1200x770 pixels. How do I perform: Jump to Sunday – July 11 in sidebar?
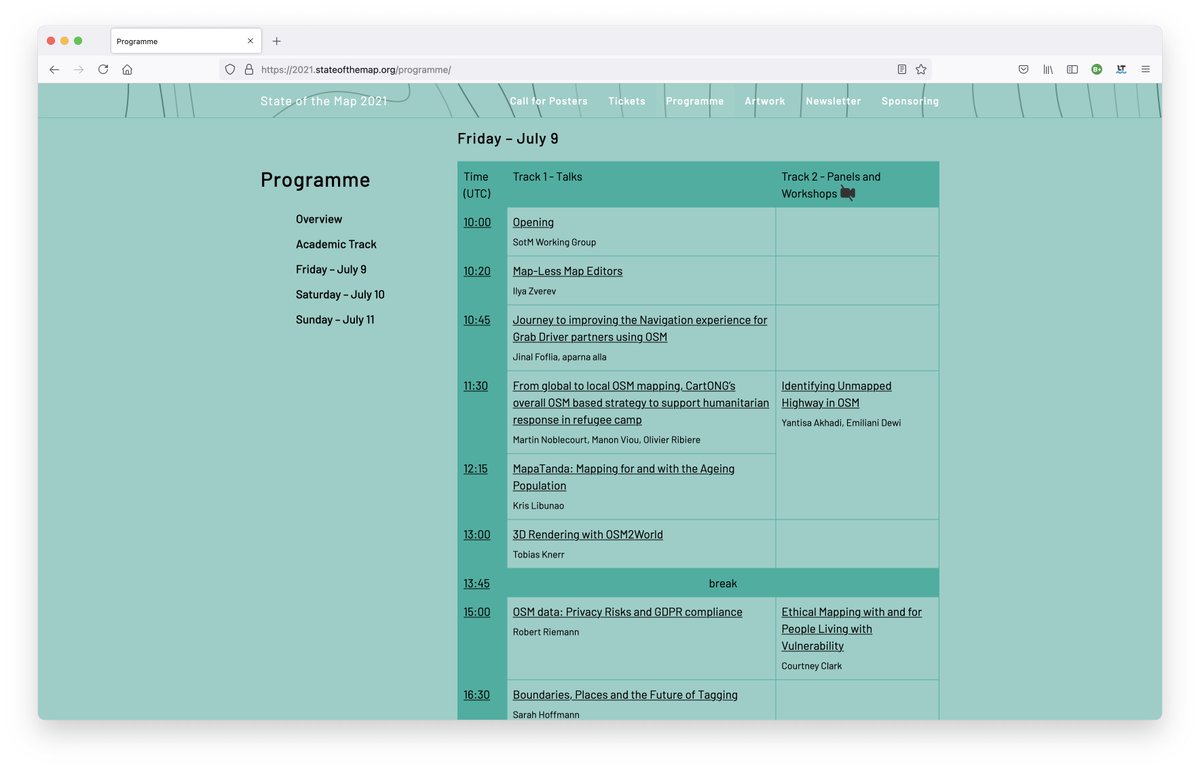(x=335, y=320)
